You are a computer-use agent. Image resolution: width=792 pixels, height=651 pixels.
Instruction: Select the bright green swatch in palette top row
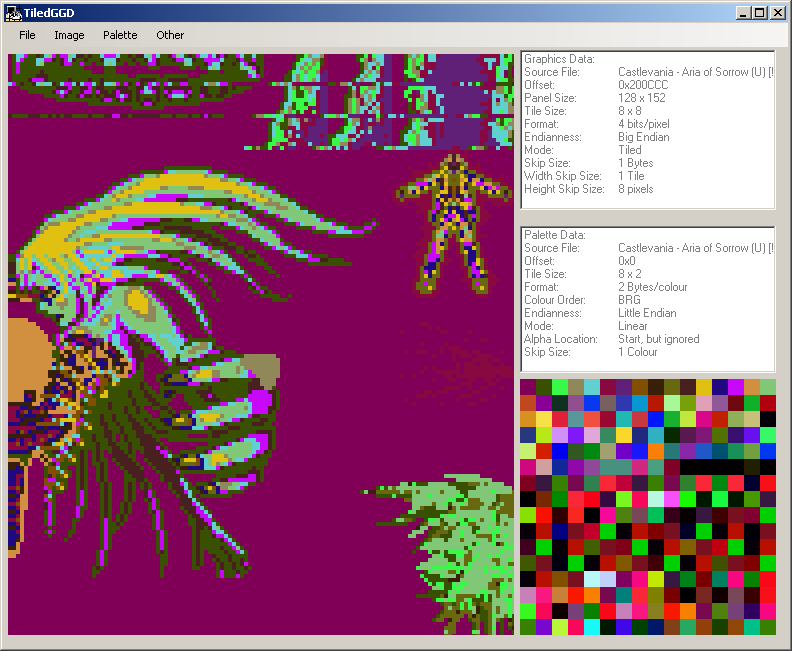[560, 387]
